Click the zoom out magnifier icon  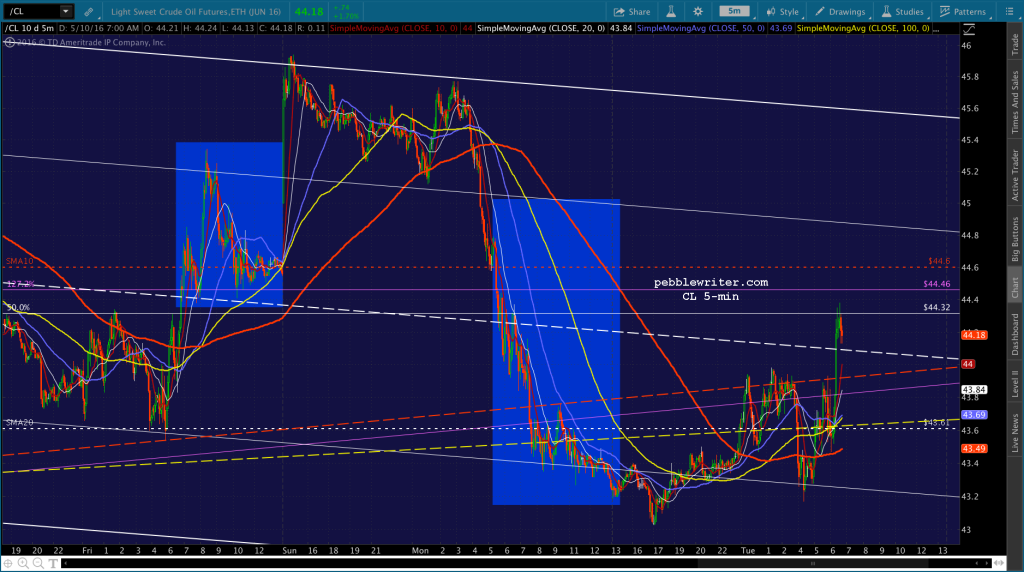(38, 563)
